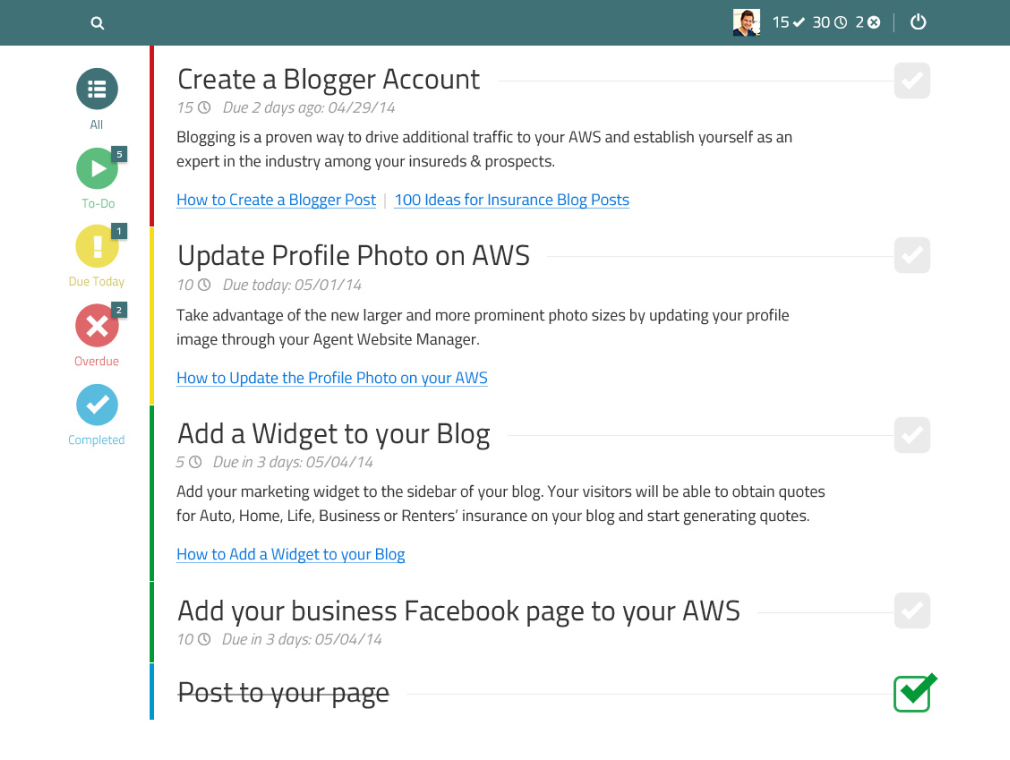The image size is (1010, 760).
Task: Mark Add a Widget to your Blog done
Action: point(912,435)
